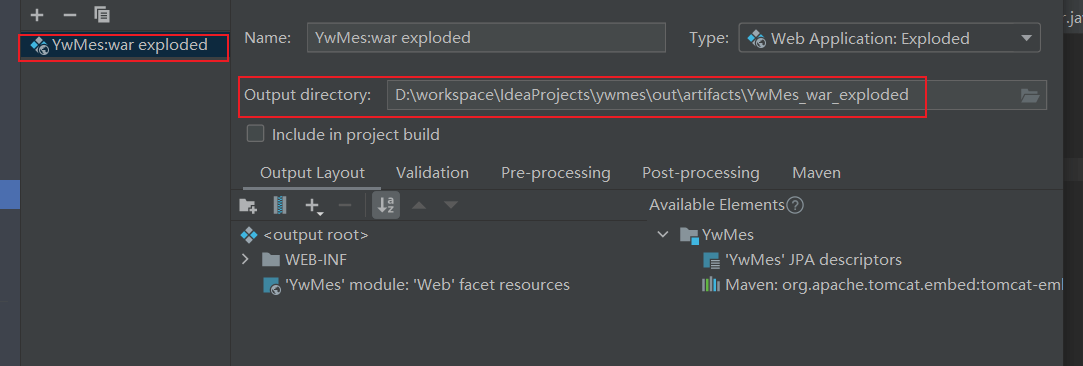This screenshot has height=366, width=1083.
Task: Create a directory in output layout
Action: [x=248, y=205]
